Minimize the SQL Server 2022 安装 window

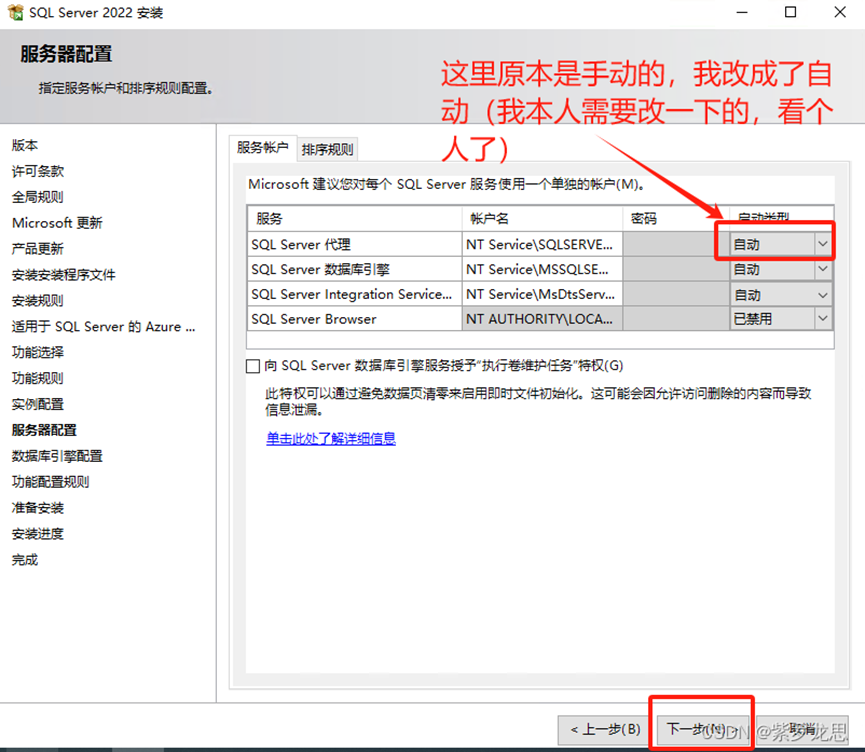(x=742, y=12)
